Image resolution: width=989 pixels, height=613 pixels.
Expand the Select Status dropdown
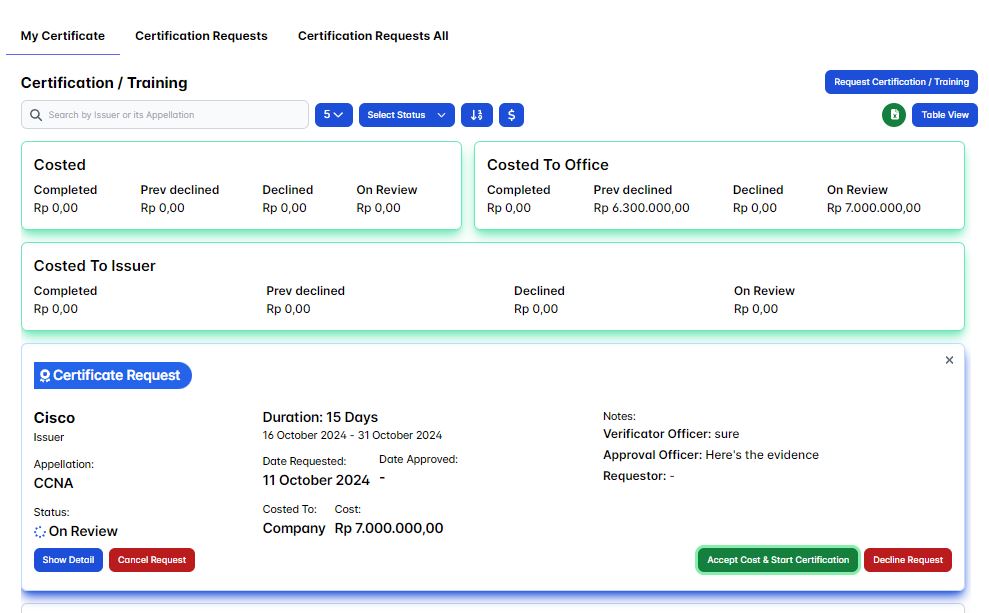click(406, 115)
